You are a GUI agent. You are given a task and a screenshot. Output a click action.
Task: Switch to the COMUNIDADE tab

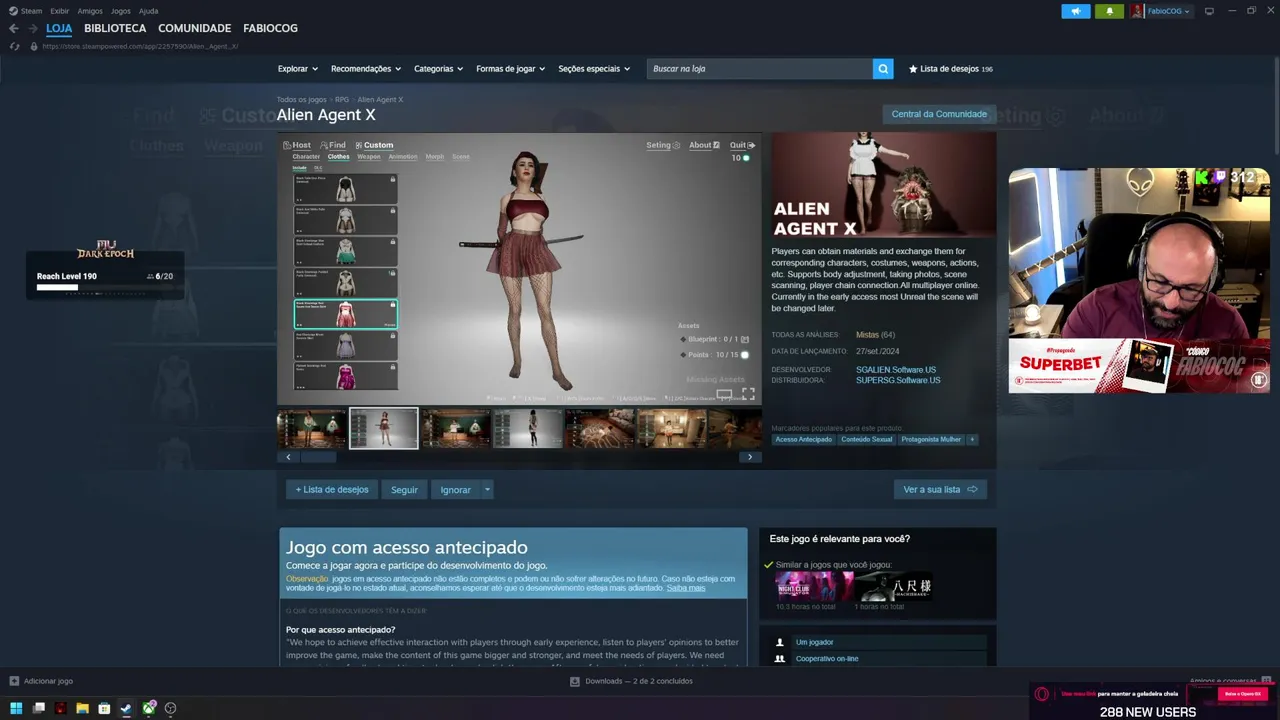click(194, 28)
